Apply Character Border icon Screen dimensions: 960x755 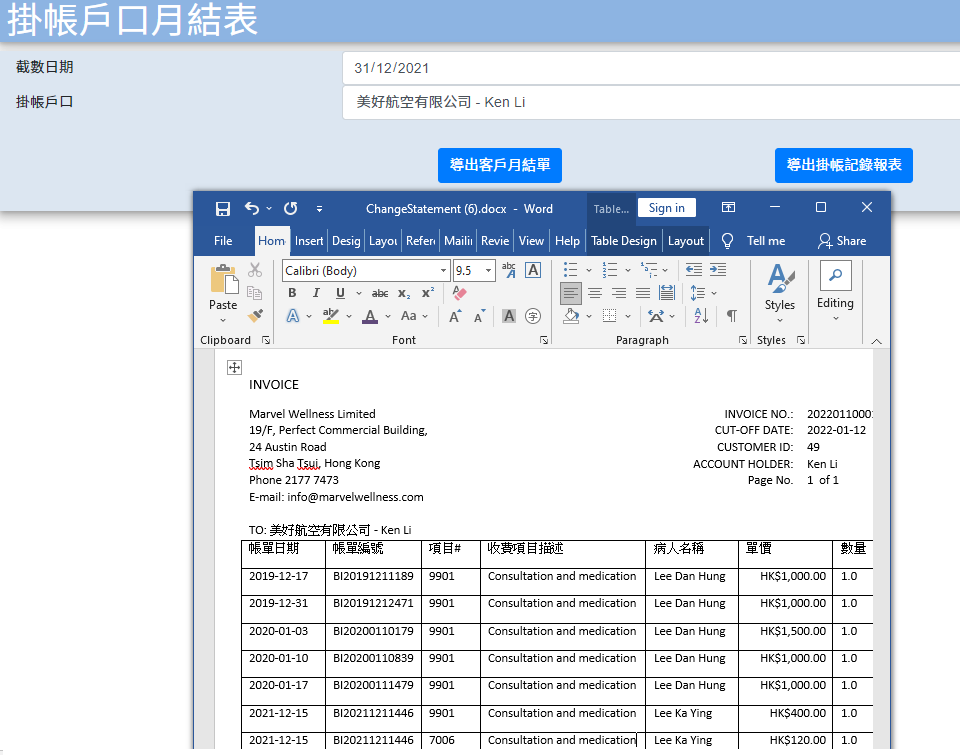533,269
